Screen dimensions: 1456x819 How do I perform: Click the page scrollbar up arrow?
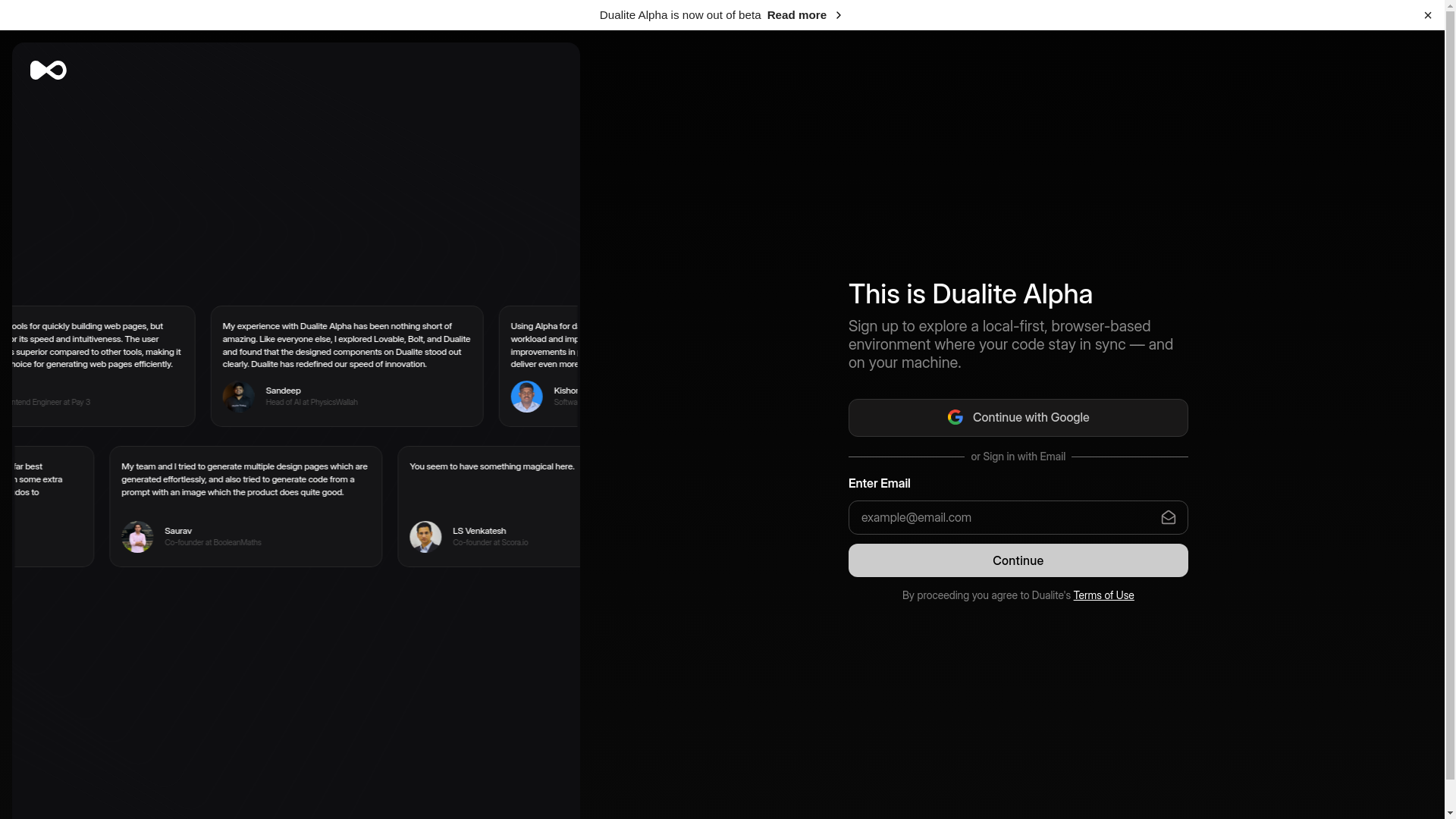1450,6
